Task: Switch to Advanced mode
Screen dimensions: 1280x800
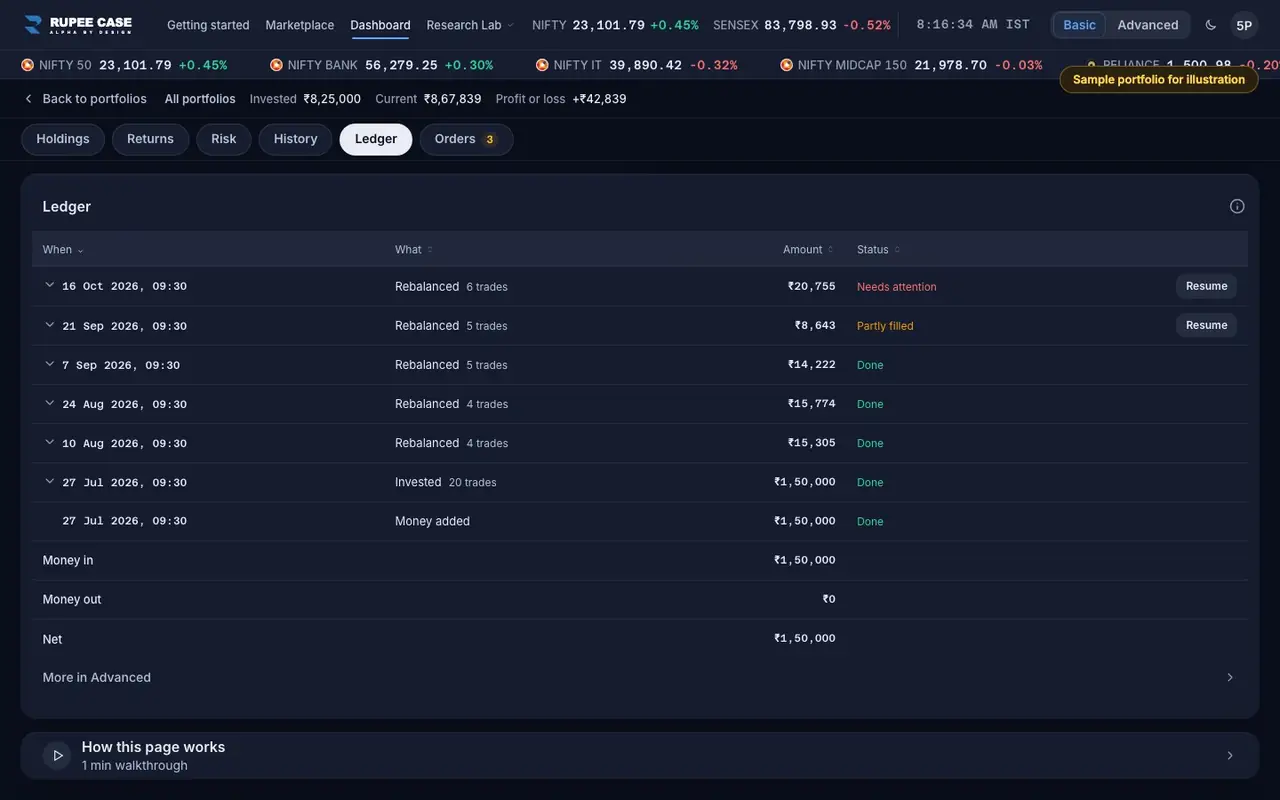Action: coord(1148,25)
